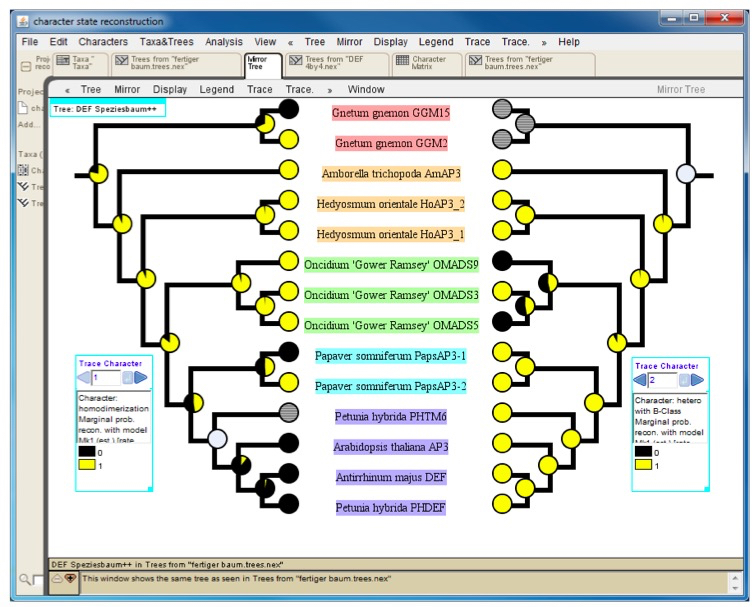Select taxon Papaver somniferum PapsAP3-1

click(391, 356)
